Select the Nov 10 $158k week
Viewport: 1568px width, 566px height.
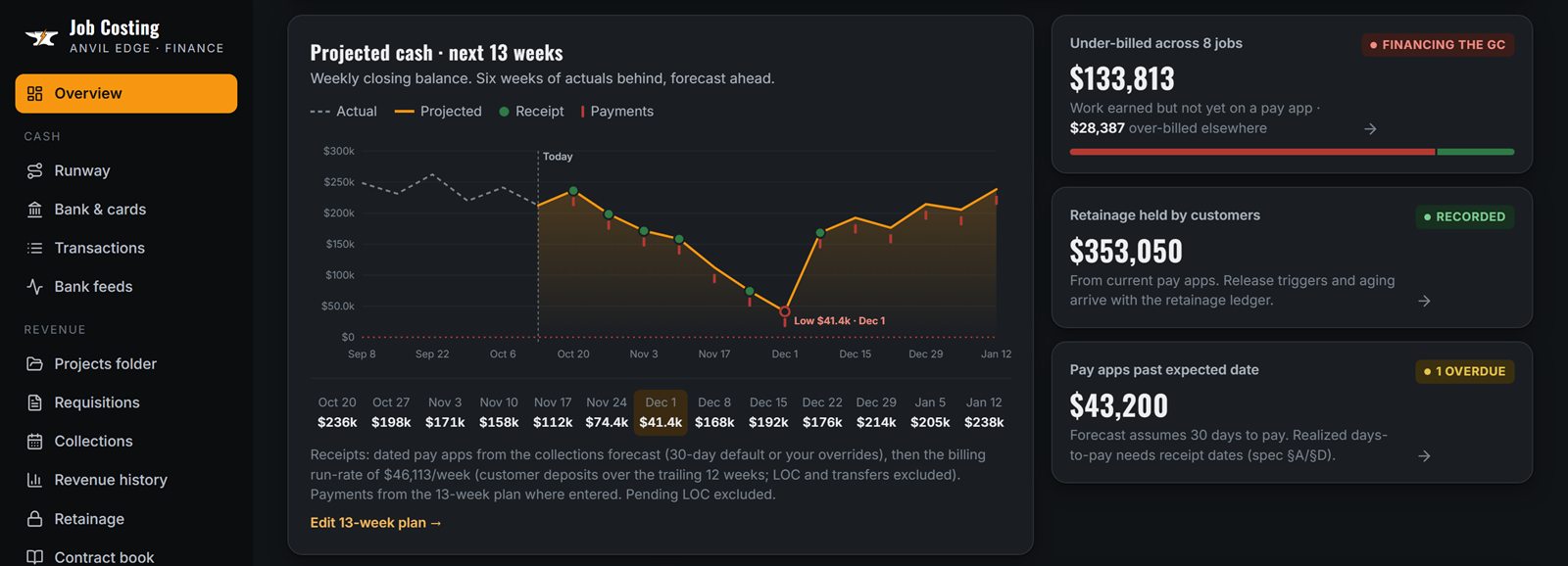tap(499, 412)
